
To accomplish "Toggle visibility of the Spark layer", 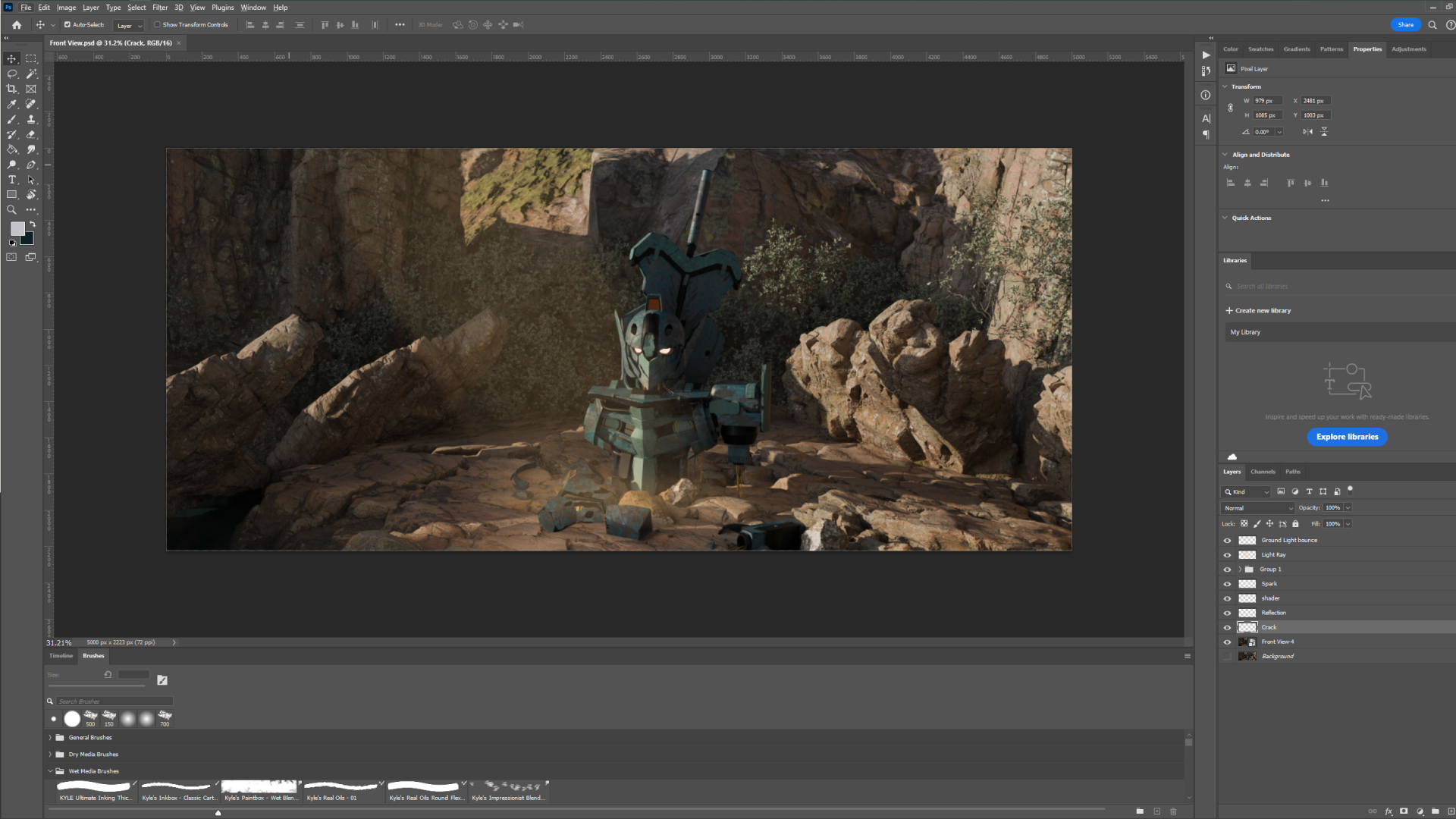I will click(1227, 584).
